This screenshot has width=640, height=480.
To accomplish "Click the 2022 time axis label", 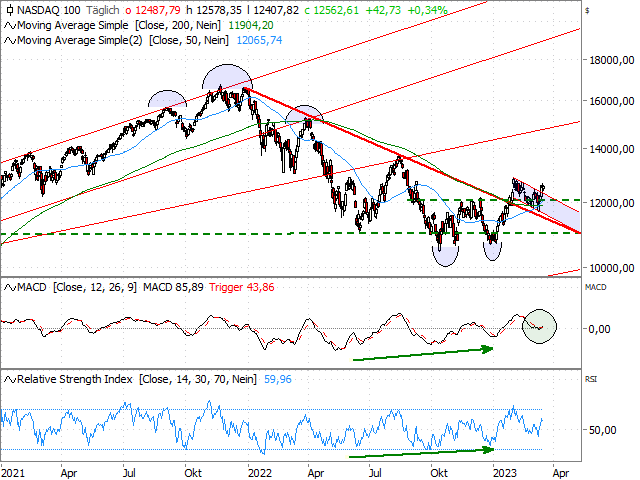I will pos(260,473).
